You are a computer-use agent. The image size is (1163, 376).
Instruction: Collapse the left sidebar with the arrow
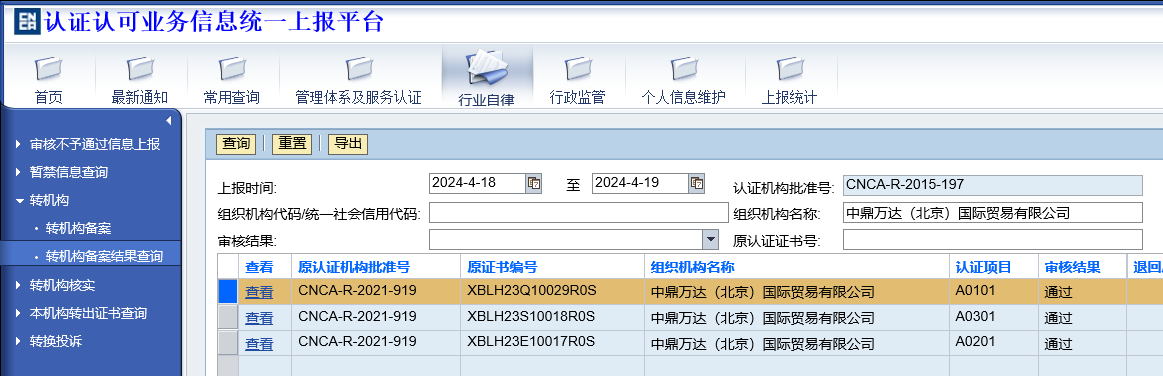coord(168,120)
